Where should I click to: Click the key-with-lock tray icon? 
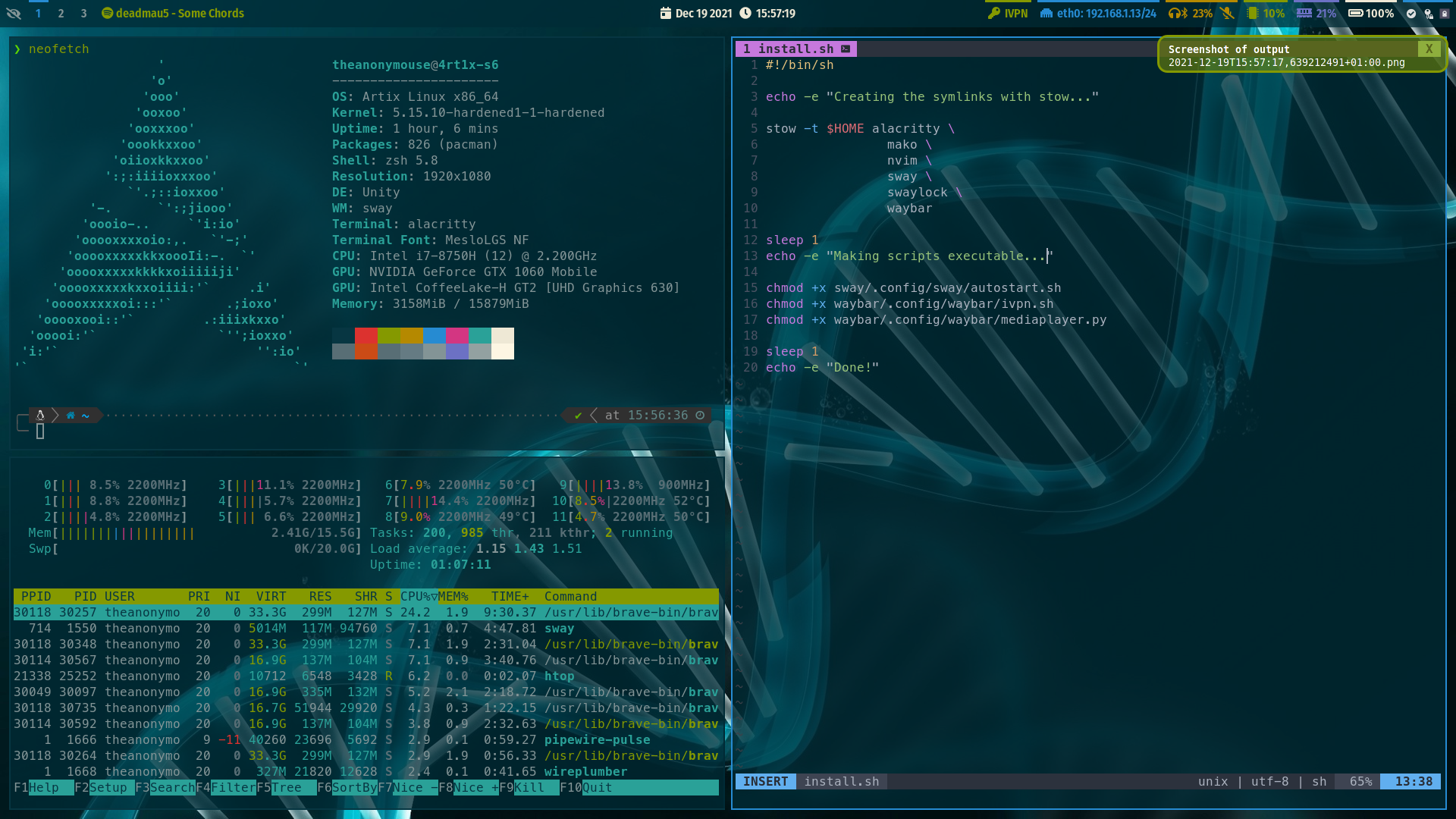(x=1428, y=14)
